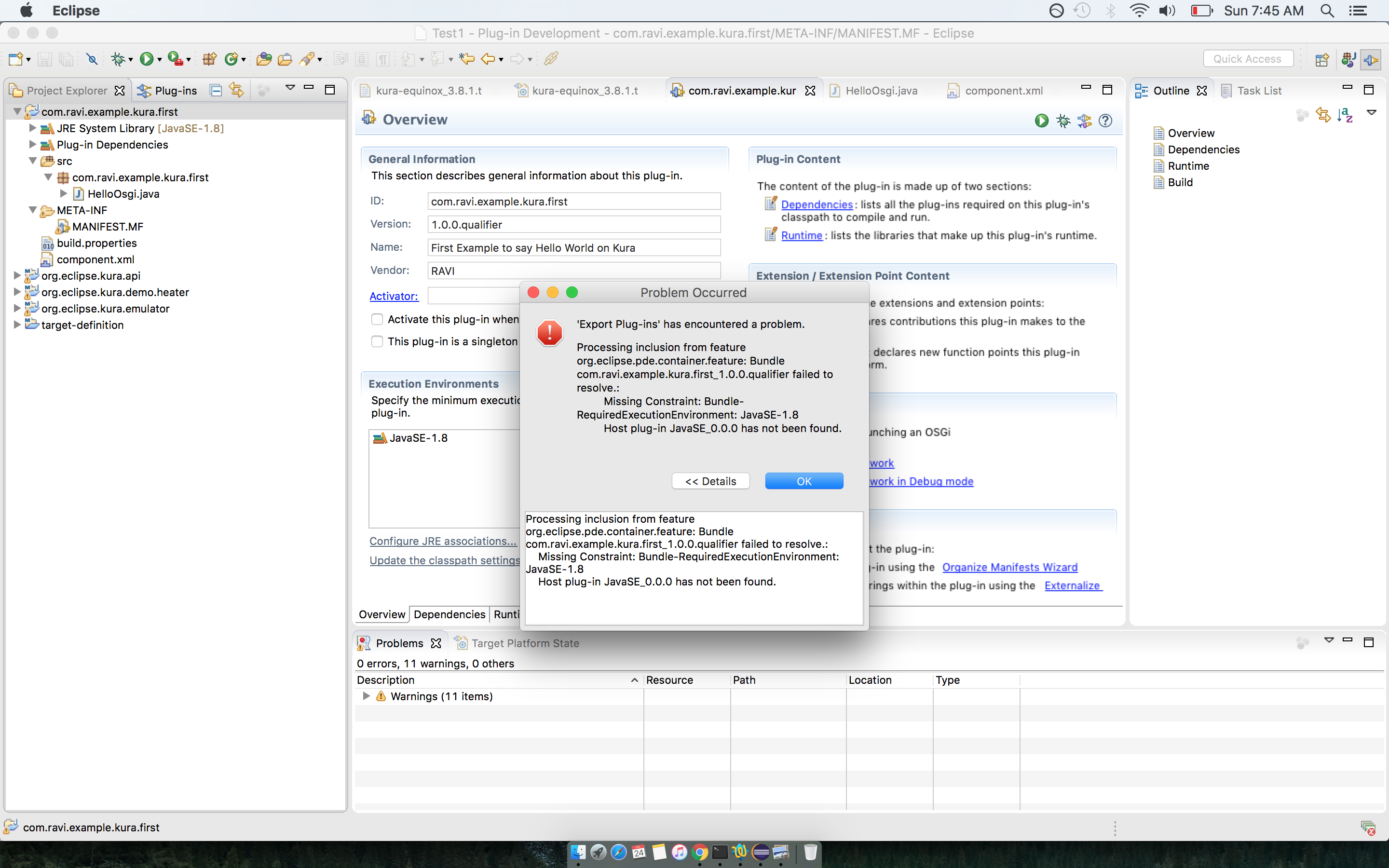The image size is (1389, 868).
Task: Click the Search flashlight icon
Action: [308, 58]
